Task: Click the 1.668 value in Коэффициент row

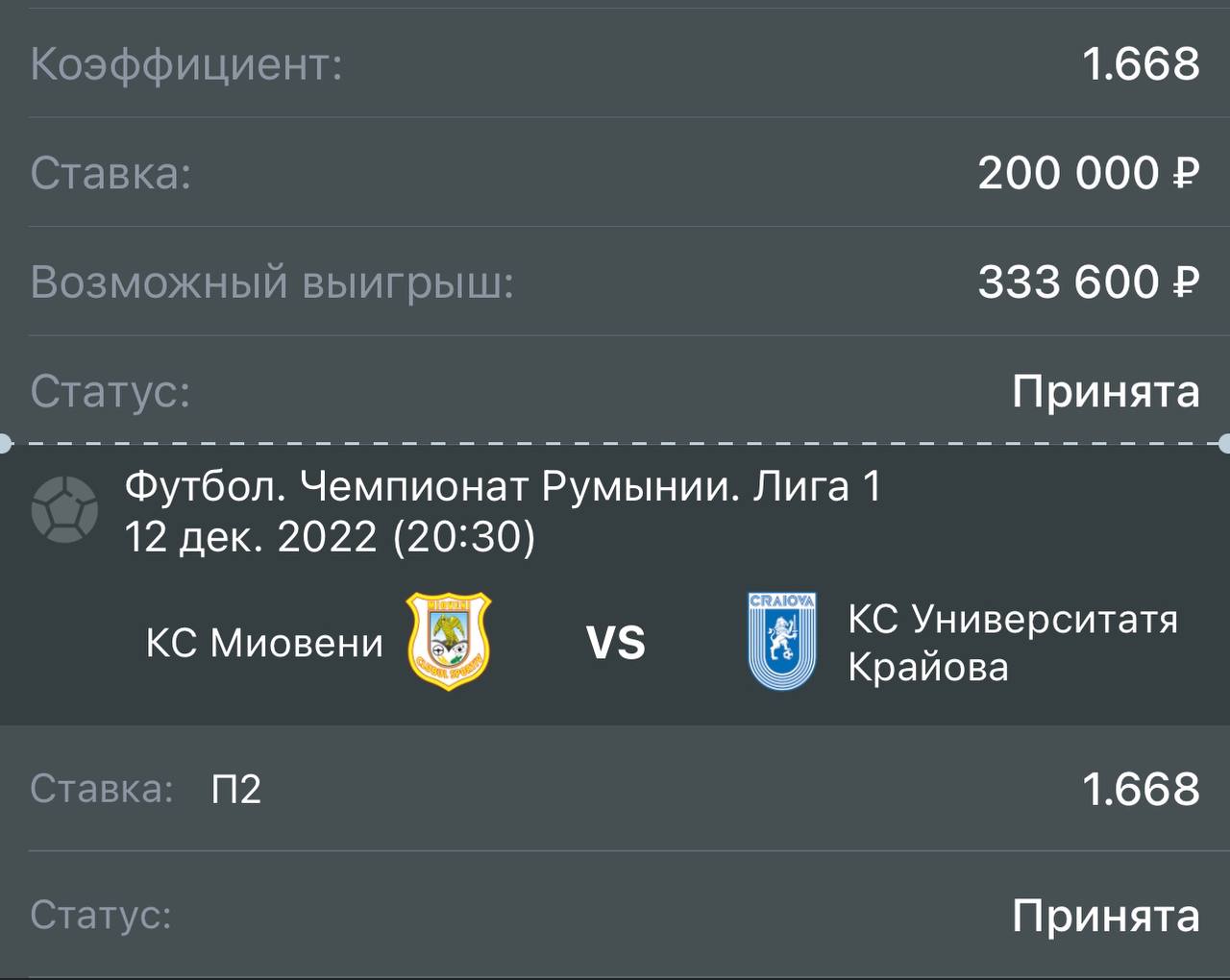Action: pos(1141,64)
